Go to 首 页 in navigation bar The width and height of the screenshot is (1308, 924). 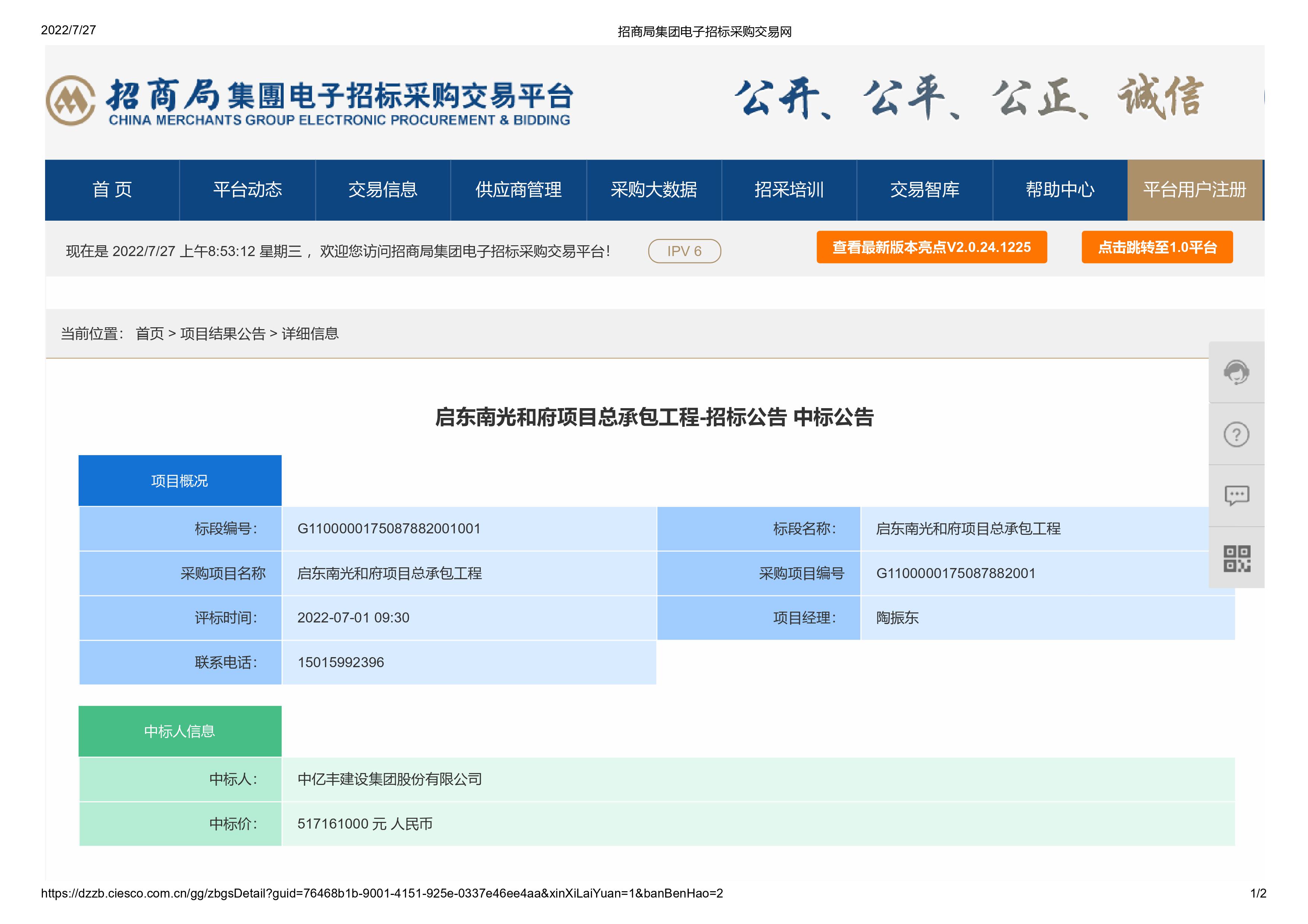(112, 190)
